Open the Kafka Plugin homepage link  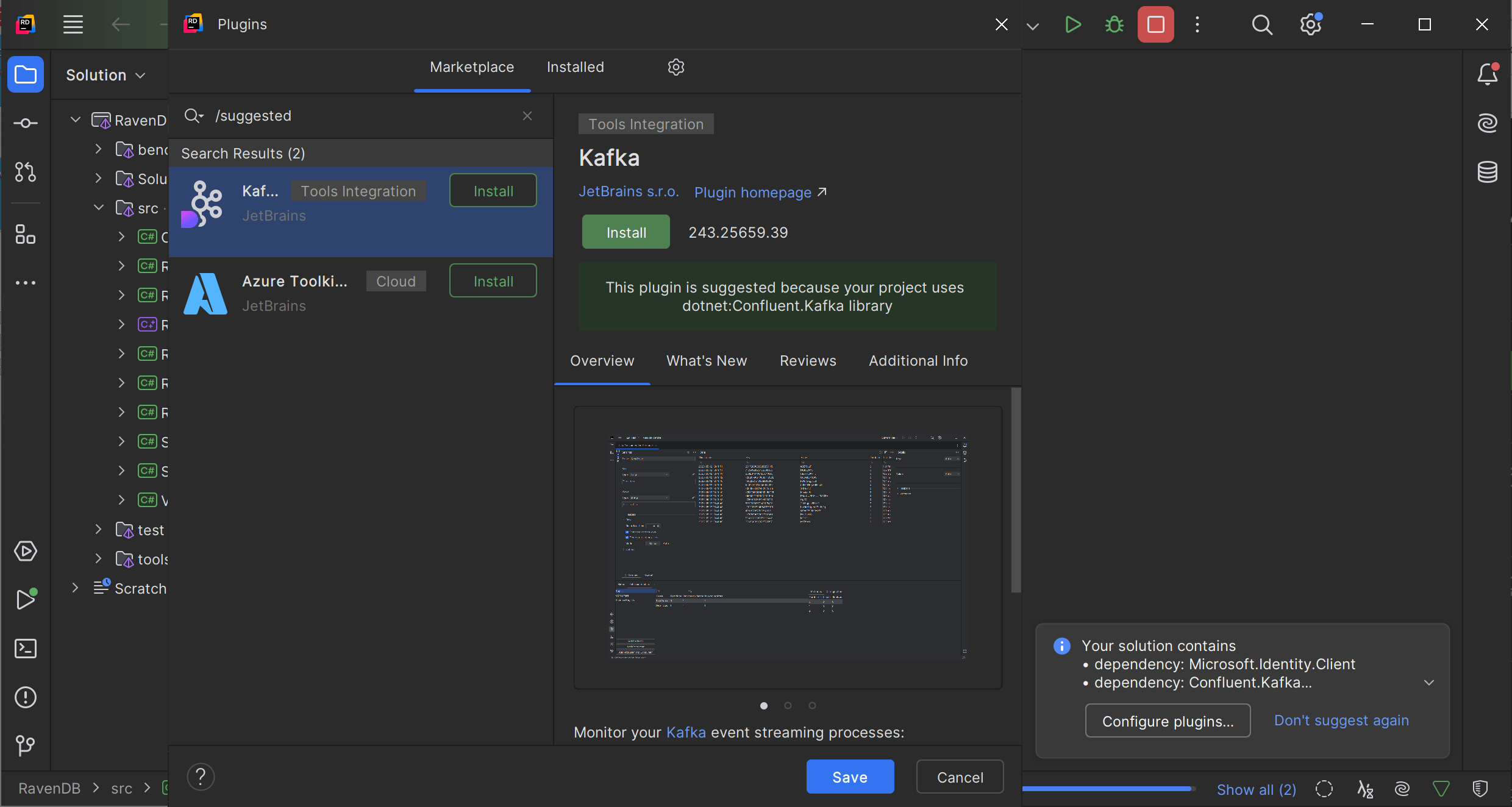click(752, 192)
